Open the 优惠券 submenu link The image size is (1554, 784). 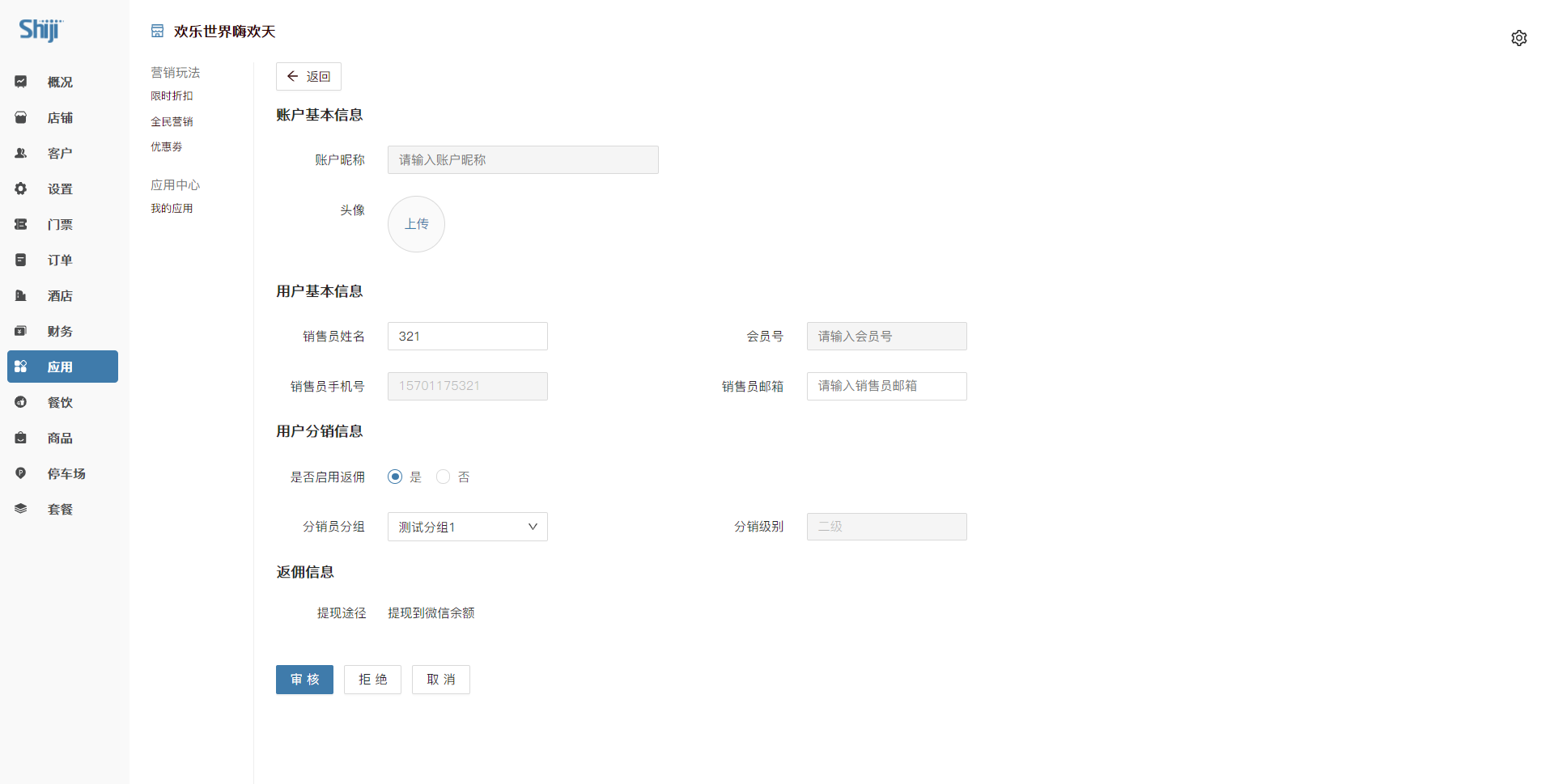167,146
